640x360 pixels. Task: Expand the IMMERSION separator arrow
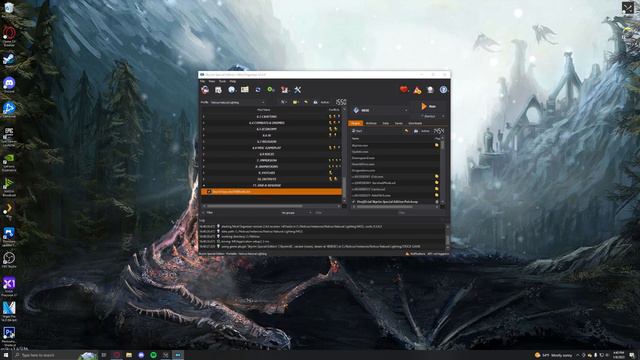pyautogui.click(x=204, y=160)
